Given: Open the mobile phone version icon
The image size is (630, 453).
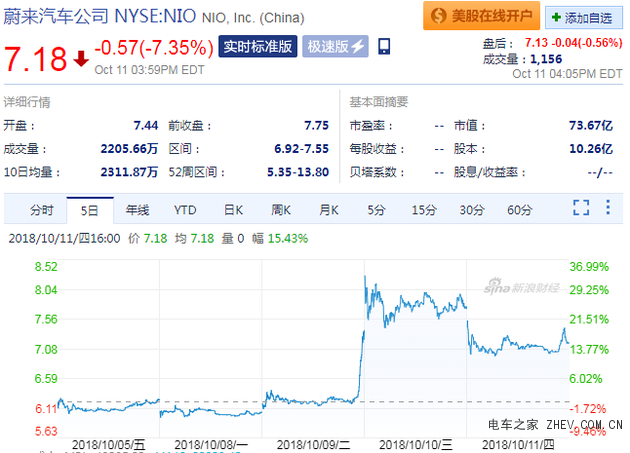Looking at the screenshot, I should pyautogui.click(x=384, y=46).
